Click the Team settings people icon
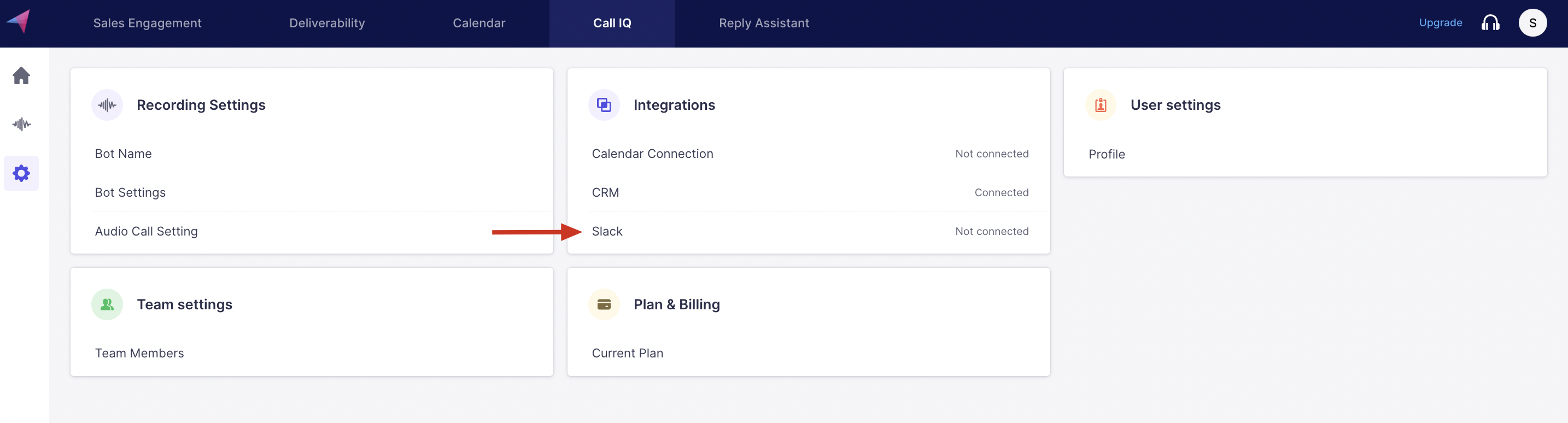This screenshot has width=1568, height=423. pyautogui.click(x=107, y=304)
